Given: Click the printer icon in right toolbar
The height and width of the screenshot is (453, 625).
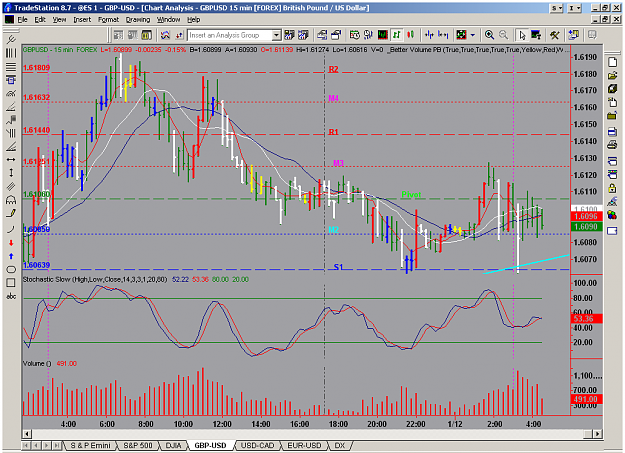Looking at the screenshot, I should tap(612, 144).
